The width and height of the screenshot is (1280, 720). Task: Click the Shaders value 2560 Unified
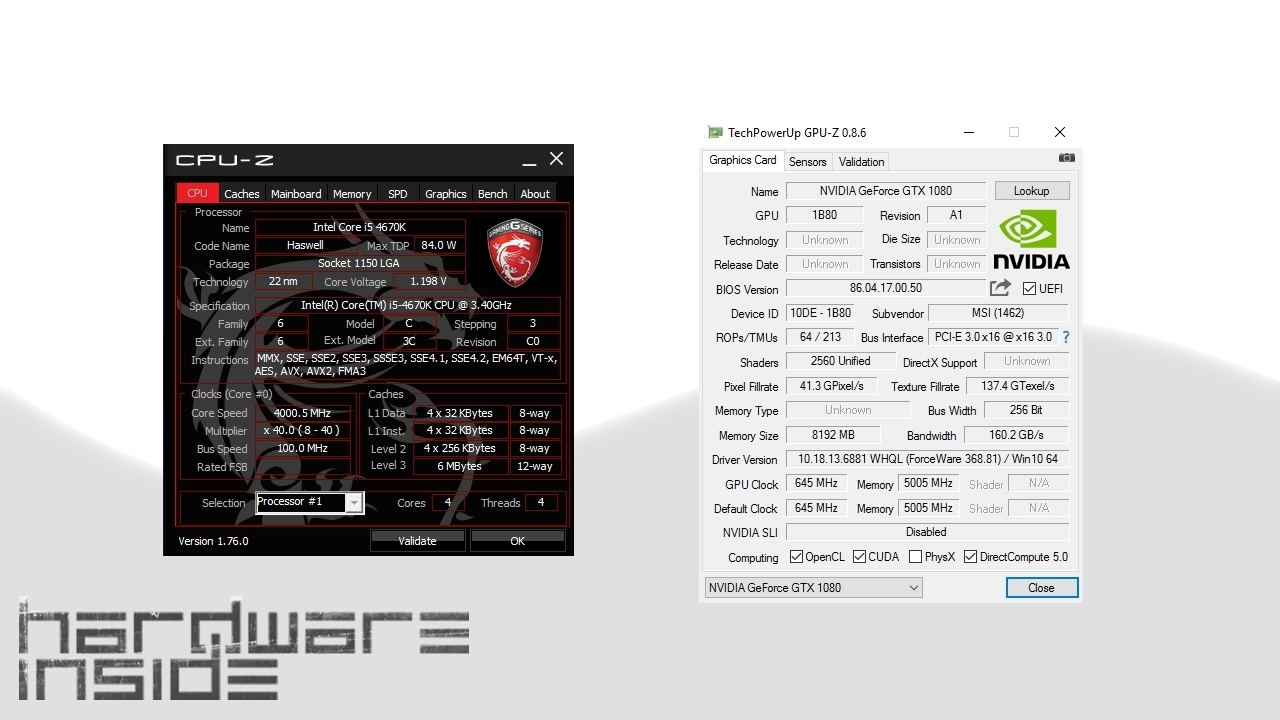click(840, 361)
